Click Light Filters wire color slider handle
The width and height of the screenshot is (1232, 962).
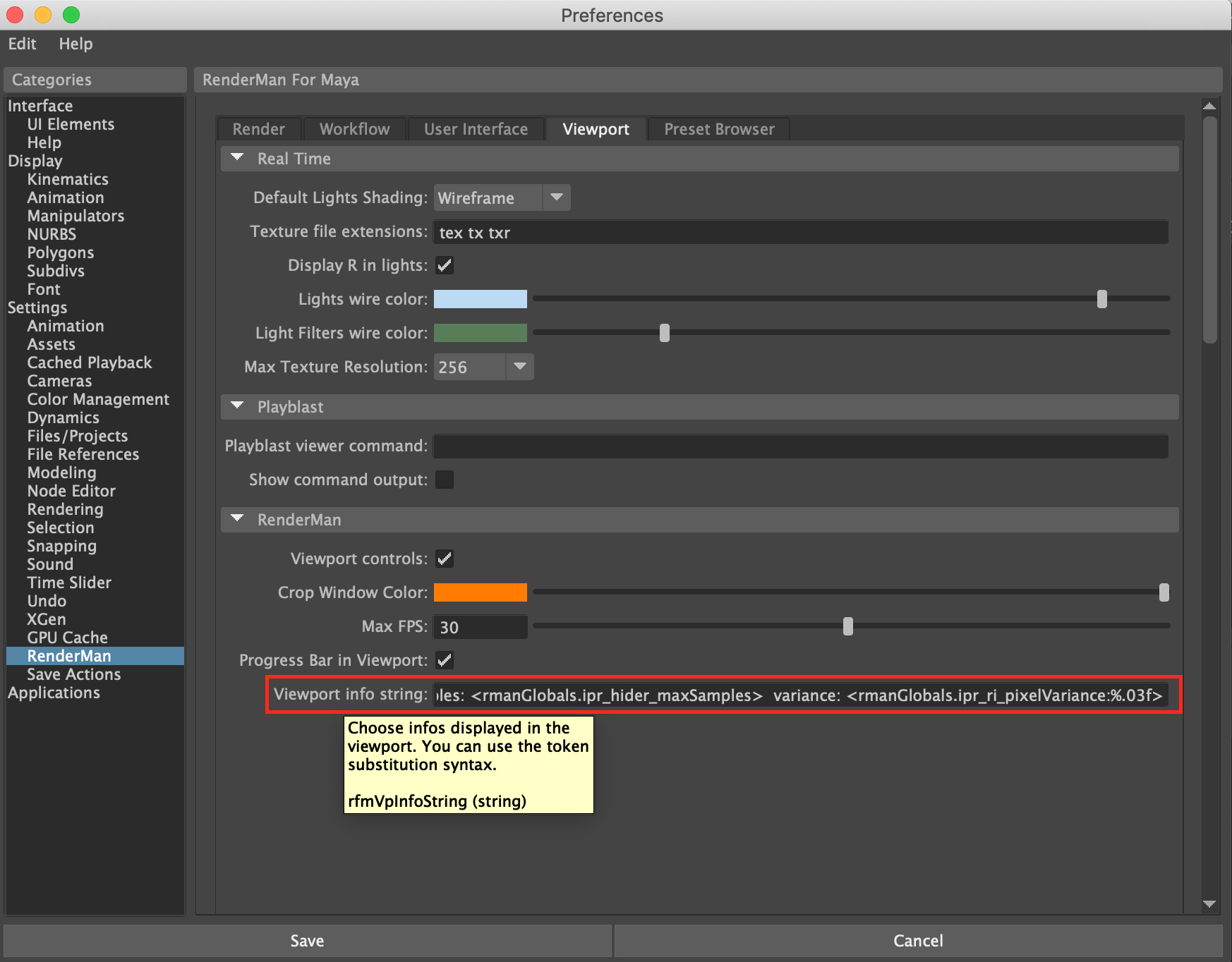(665, 333)
